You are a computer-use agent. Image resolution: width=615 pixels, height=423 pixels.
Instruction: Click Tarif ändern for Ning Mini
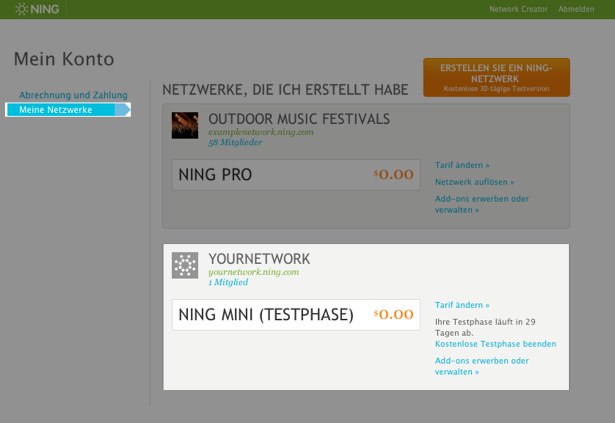click(462, 305)
